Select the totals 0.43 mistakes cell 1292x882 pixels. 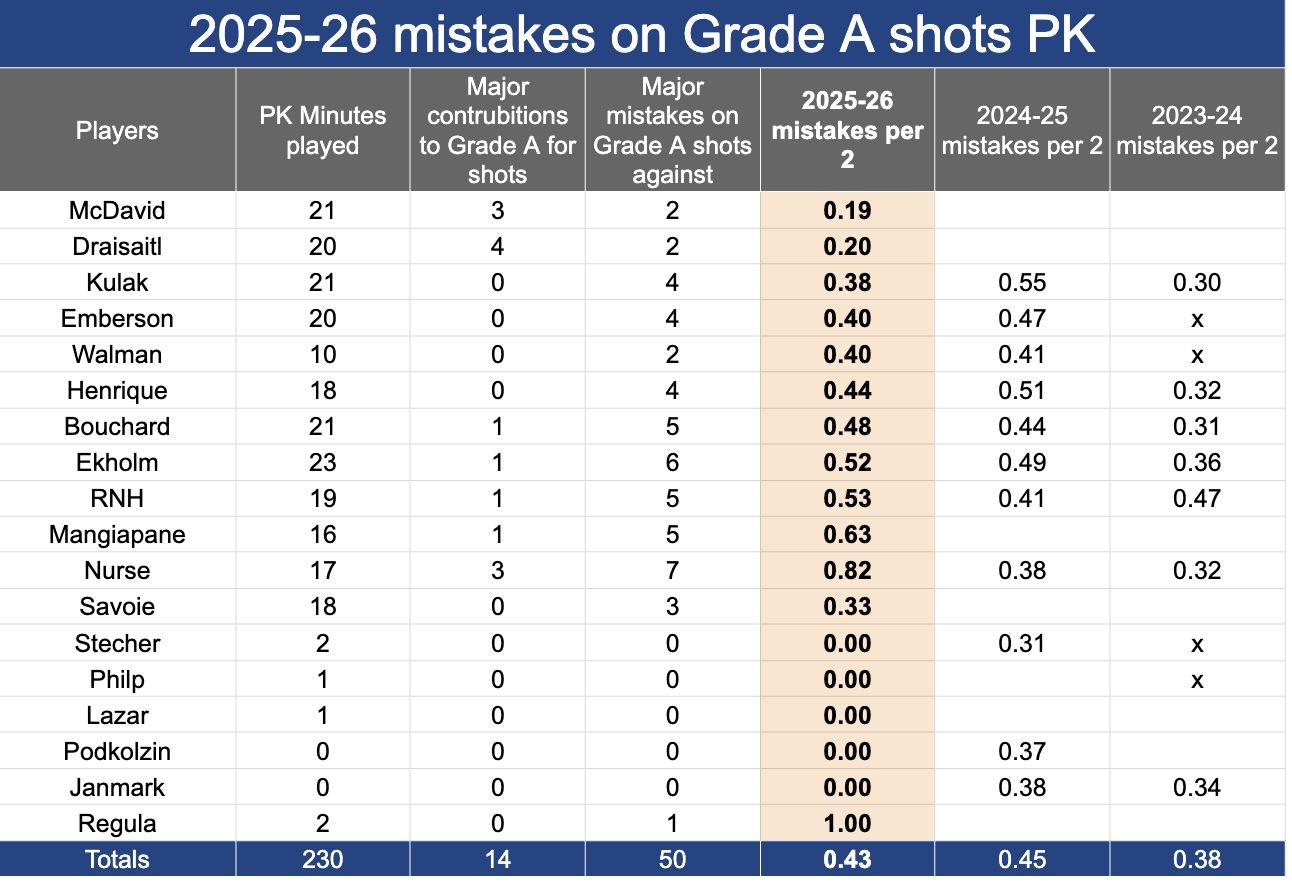click(847, 860)
